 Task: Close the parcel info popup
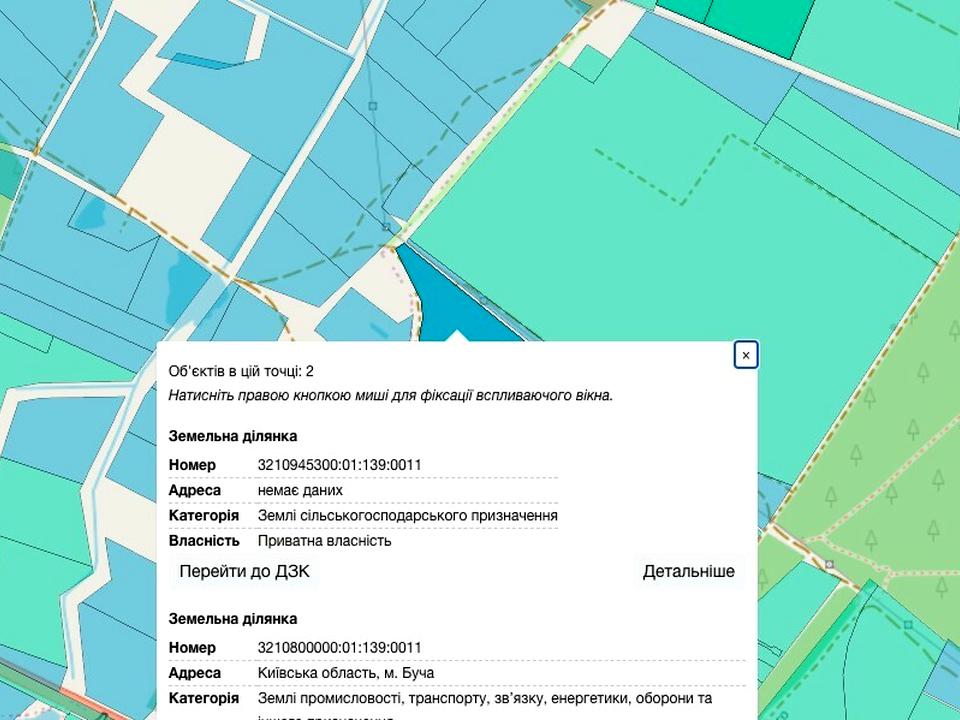pos(745,355)
